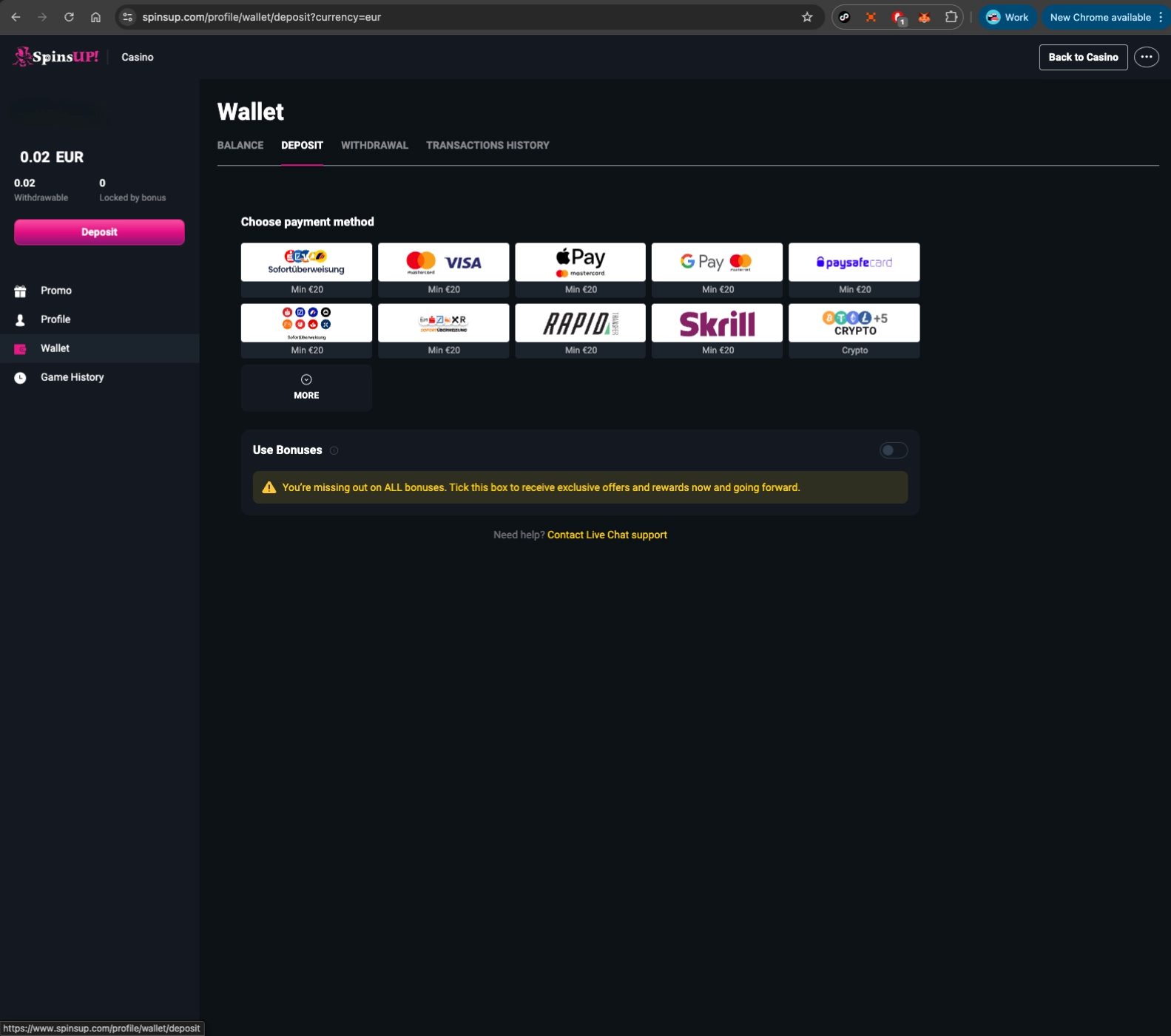Viewport: 1171px width, 1036px height.
Task: Click the Wallet icon in sidebar
Action: tap(20, 349)
